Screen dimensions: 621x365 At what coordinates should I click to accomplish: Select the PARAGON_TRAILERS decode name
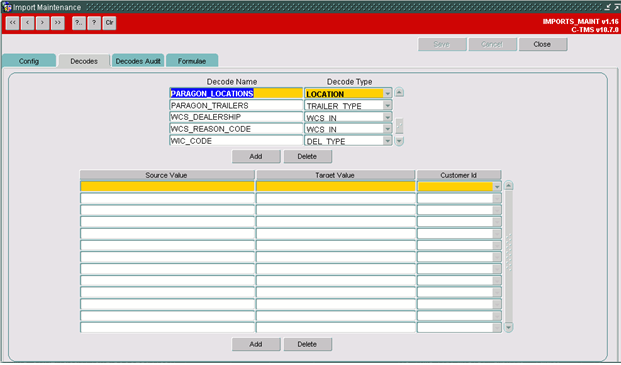click(x=236, y=105)
